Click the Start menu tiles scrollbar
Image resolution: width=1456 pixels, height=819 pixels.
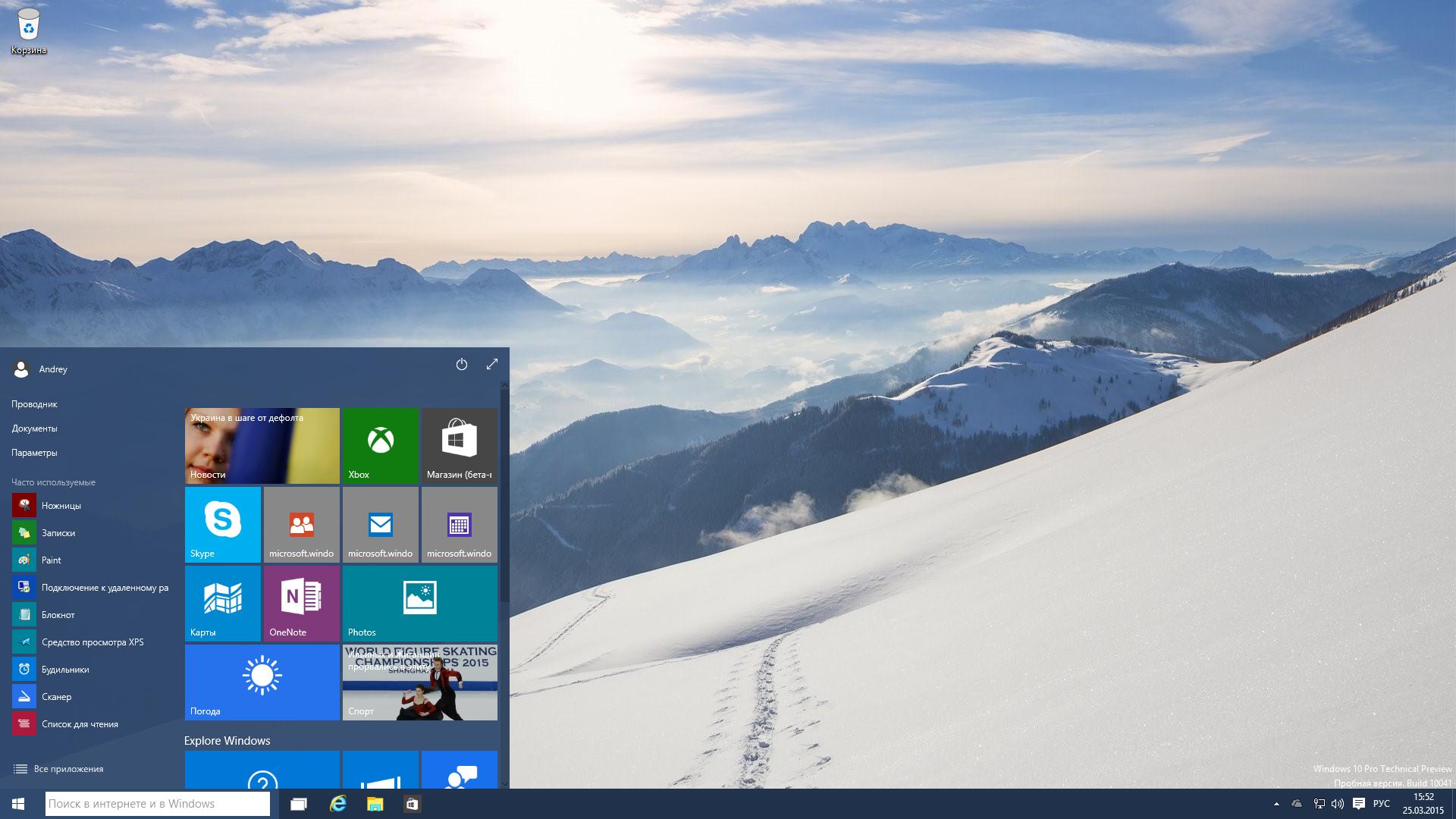point(504,493)
